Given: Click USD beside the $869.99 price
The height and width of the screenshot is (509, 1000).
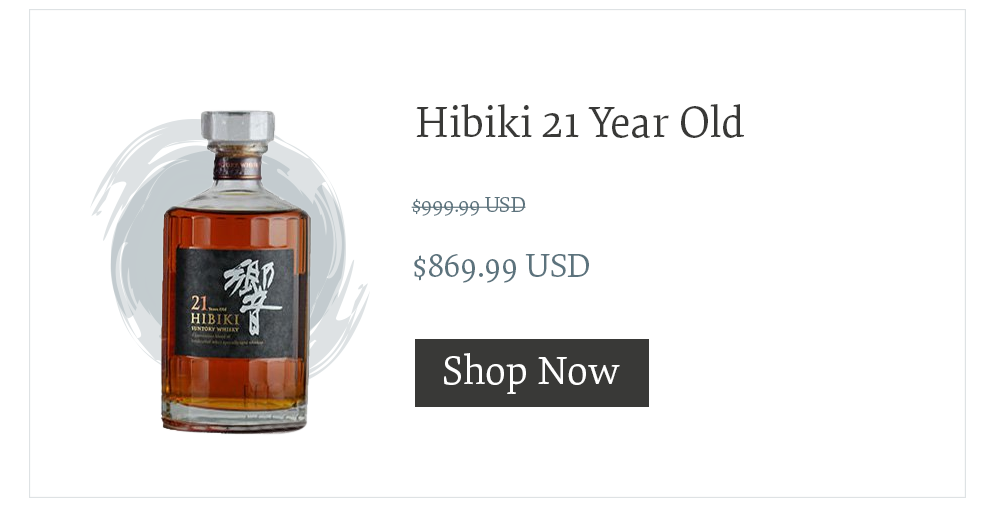Looking at the screenshot, I should (x=558, y=266).
